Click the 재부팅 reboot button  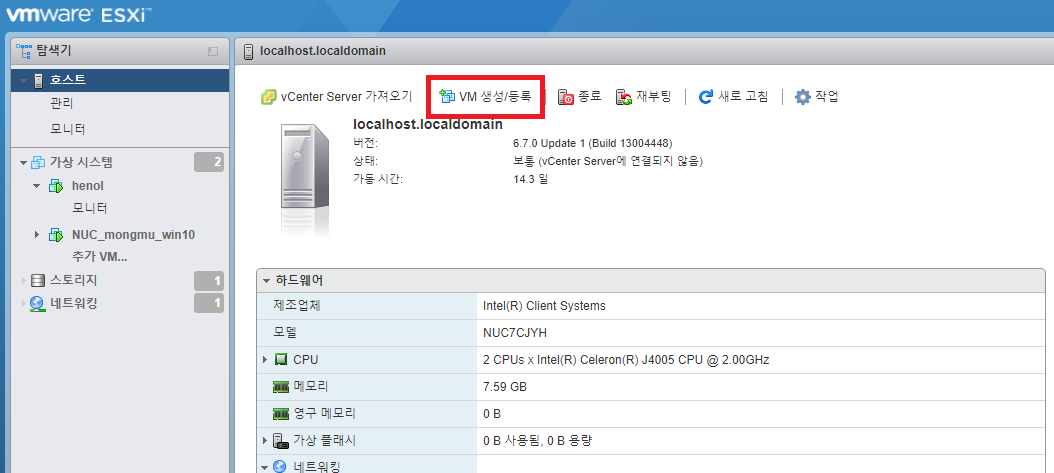click(643, 97)
